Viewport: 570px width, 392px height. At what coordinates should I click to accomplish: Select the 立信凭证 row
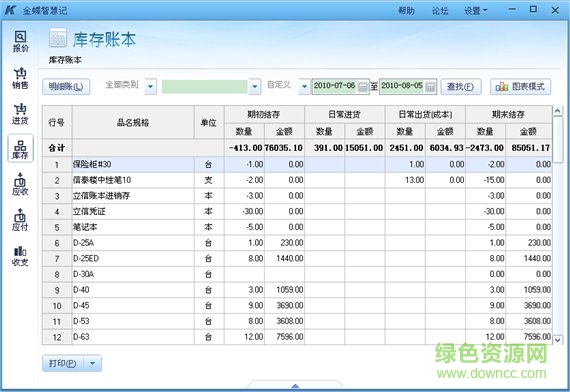tap(297, 211)
